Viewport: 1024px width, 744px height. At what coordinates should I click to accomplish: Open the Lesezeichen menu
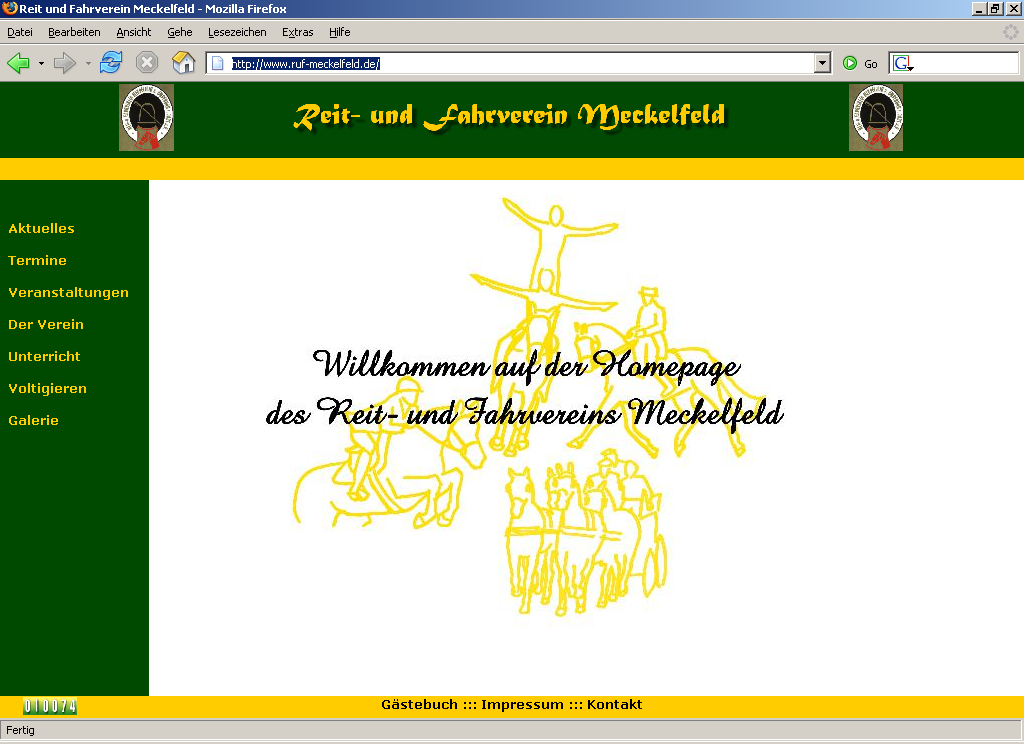(x=237, y=32)
